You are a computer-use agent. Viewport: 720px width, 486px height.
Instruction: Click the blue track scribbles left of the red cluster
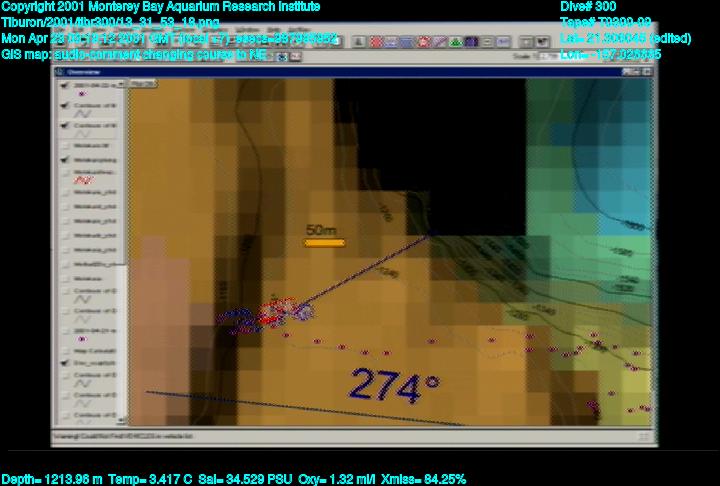pyautogui.click(x=238, y=321)
